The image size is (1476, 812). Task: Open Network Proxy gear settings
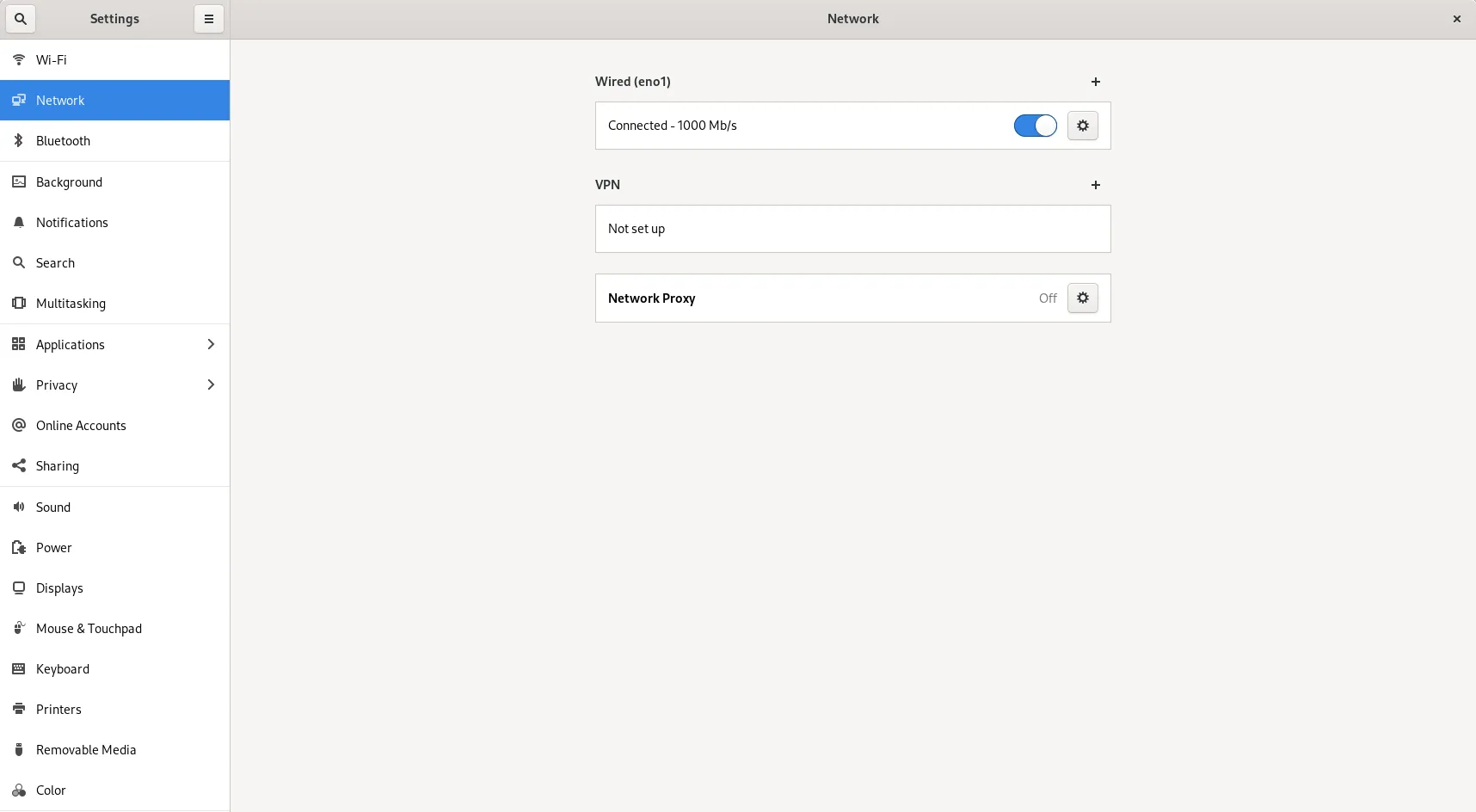(1083, 298)
